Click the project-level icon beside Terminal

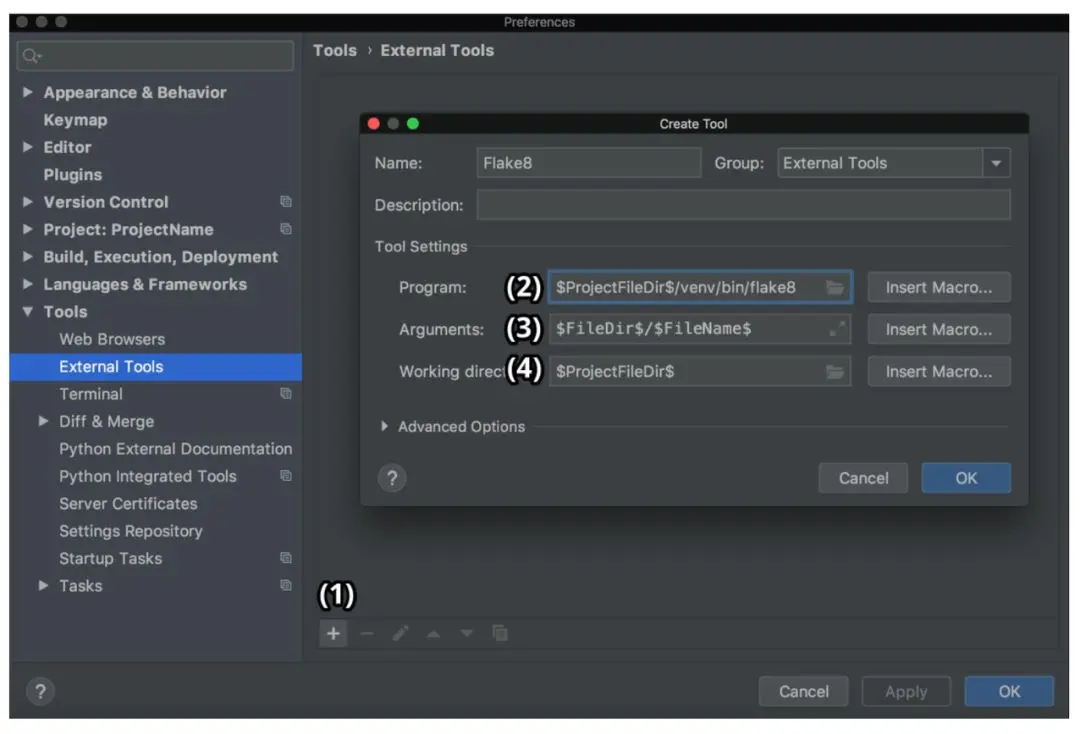286,394
